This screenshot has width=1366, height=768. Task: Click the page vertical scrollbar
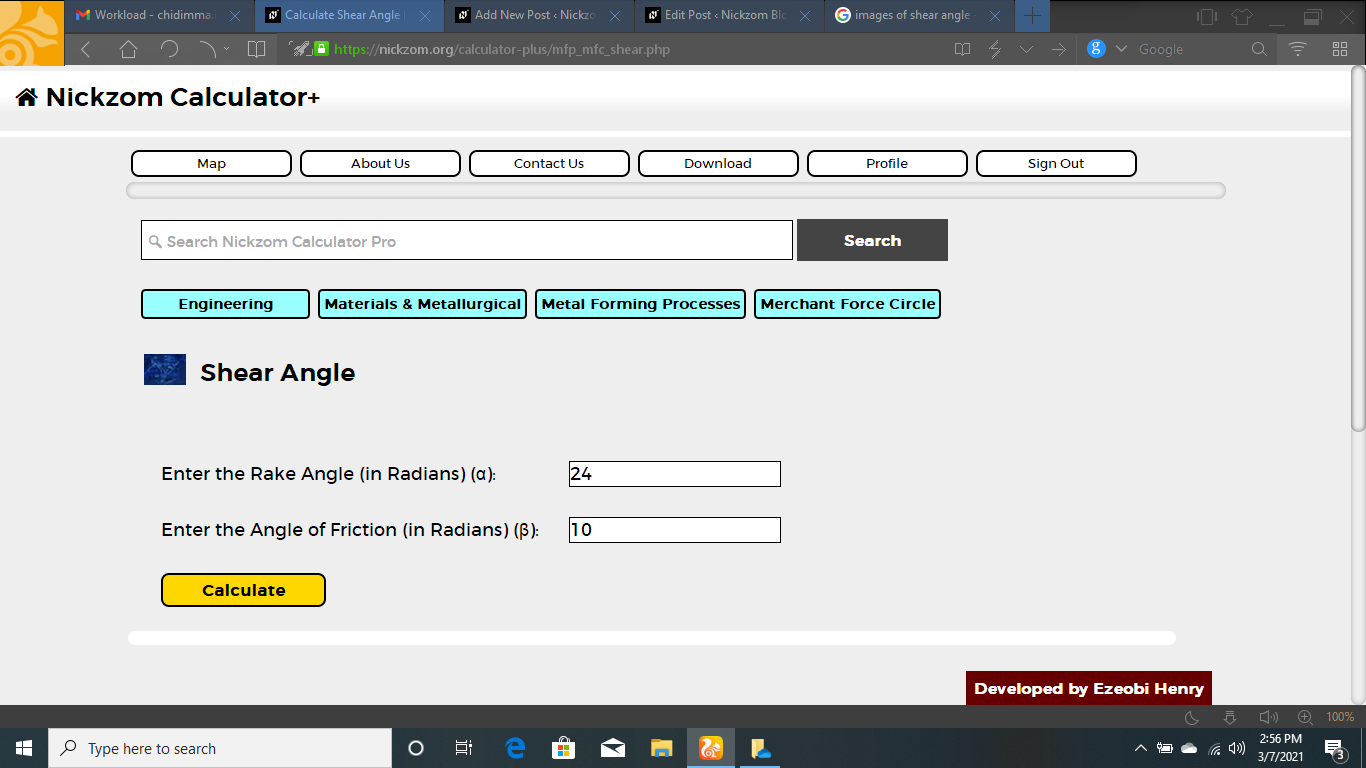coord(1358,249)
